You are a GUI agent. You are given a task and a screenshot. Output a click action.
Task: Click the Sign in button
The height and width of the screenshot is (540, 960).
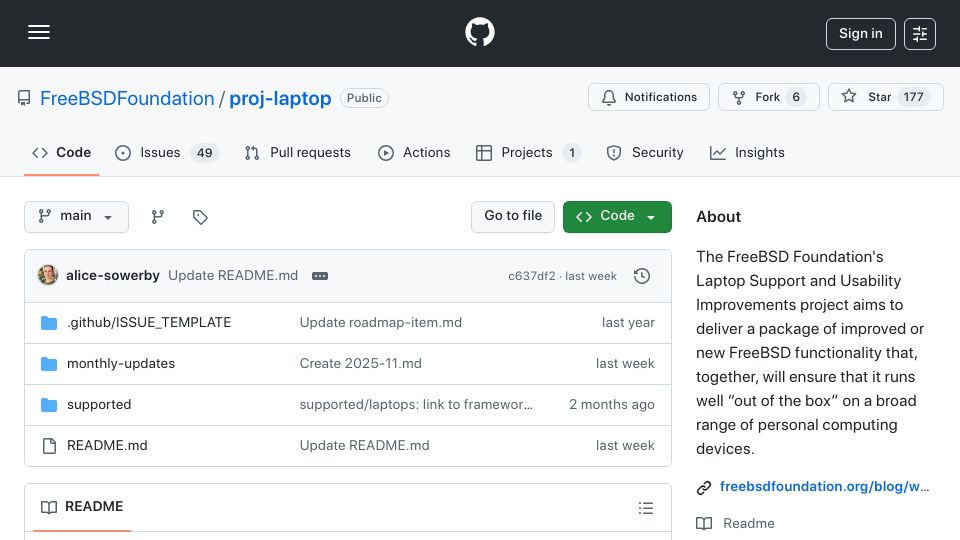[860, 34]
